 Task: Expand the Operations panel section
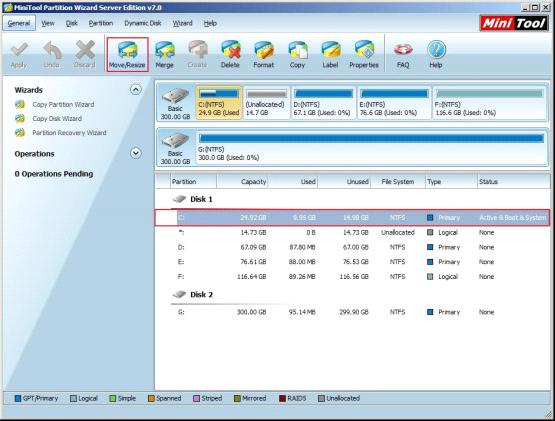click(136, 153)
